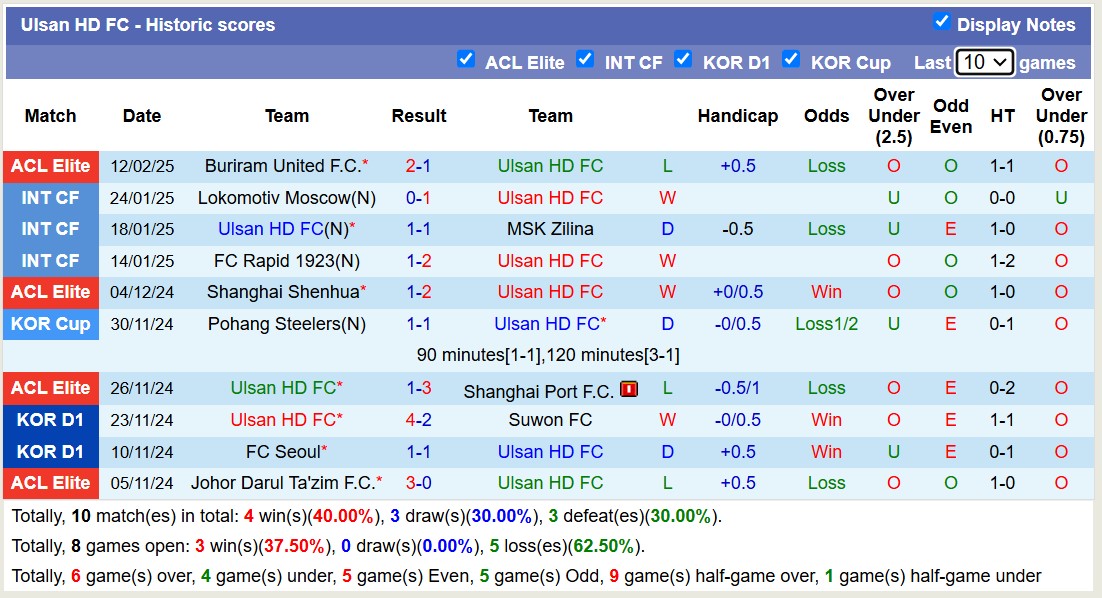Open Buriram United F.C. team link

[x=282, y=166]
